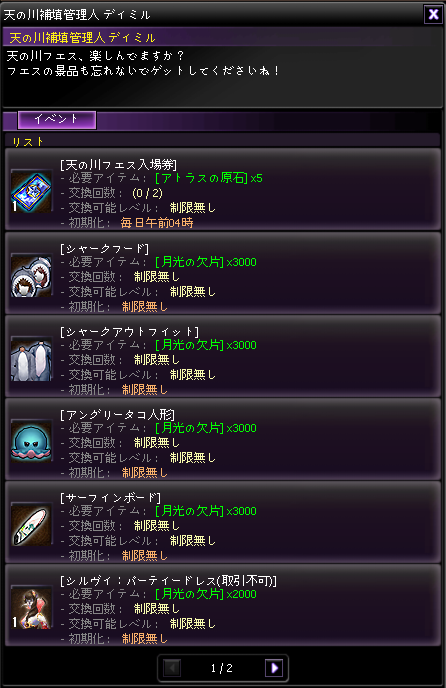The height and width of the screenshot is (688, 446).
Task: Close the 天の川補填管理人ディミル window
Action: click(x=433, y=14)
